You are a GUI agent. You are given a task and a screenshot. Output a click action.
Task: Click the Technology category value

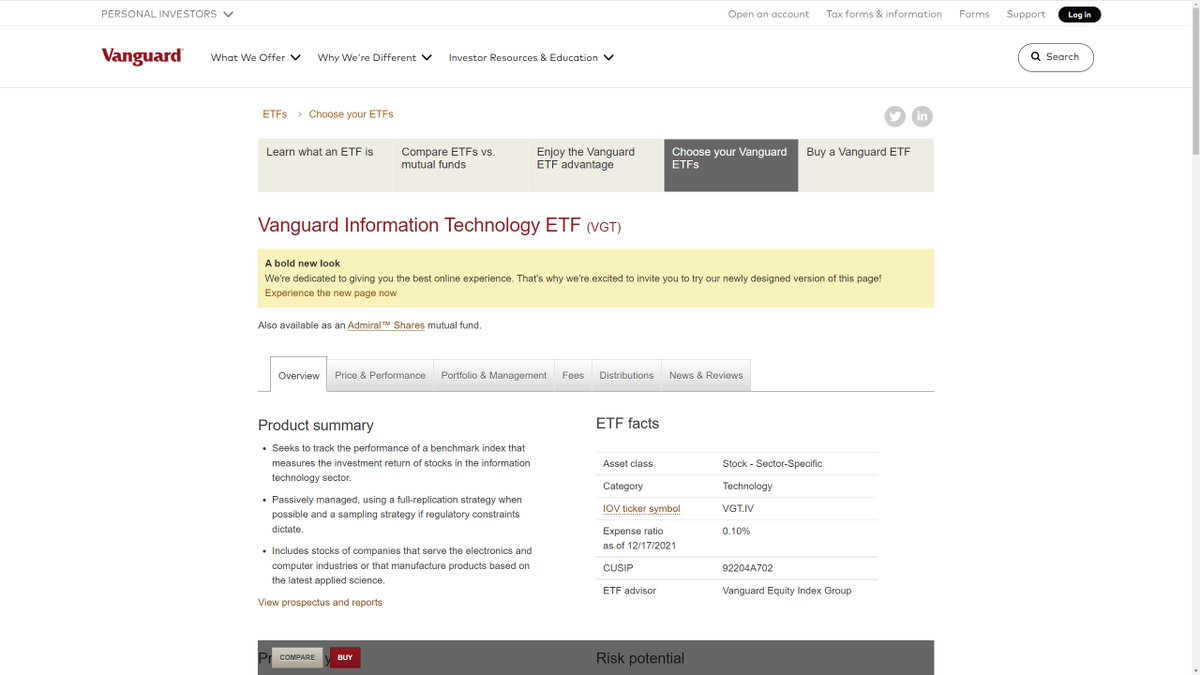pyautogui.click(x=747, y=486)
